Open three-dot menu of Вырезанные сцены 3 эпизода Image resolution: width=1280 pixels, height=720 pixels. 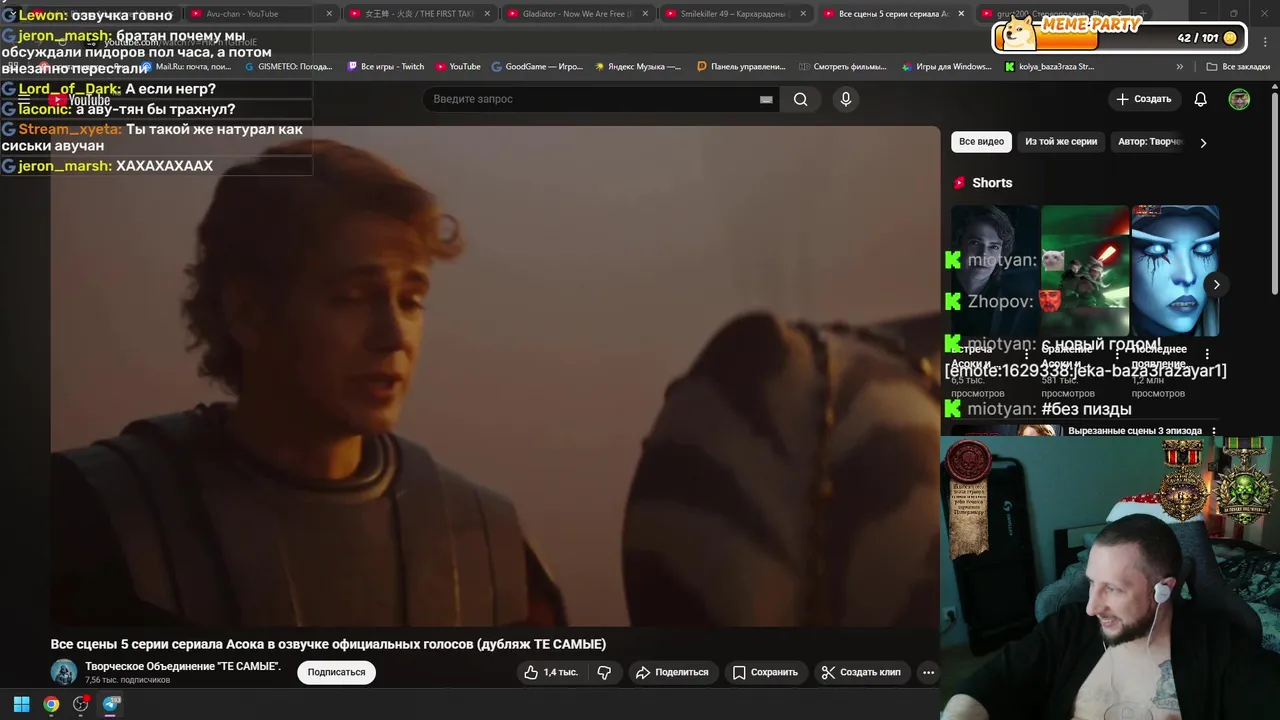(x=1214, y=431)
